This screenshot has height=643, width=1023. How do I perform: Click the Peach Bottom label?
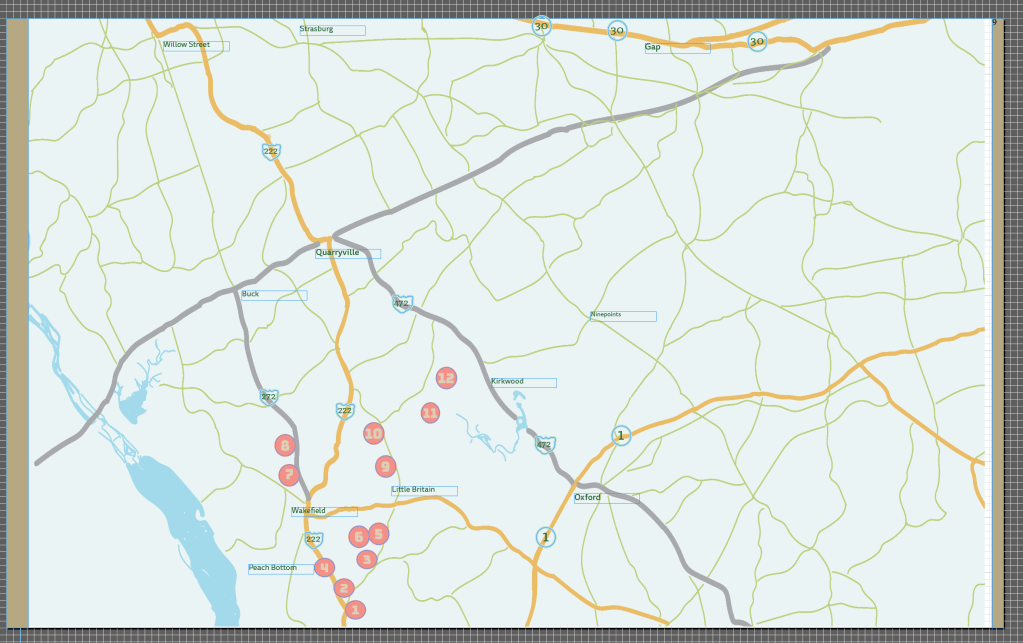[x=273, y=568]
